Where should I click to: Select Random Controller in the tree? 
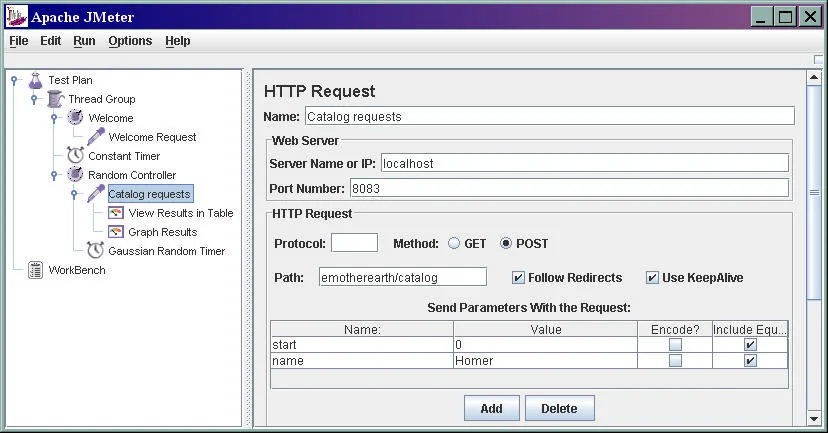[132, 175]
